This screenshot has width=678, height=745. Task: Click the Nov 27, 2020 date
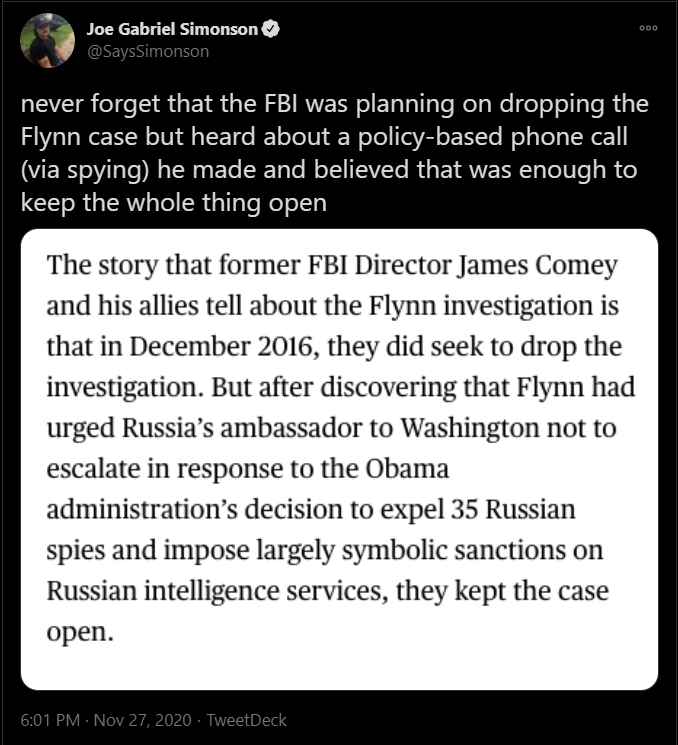pos(143,720)
